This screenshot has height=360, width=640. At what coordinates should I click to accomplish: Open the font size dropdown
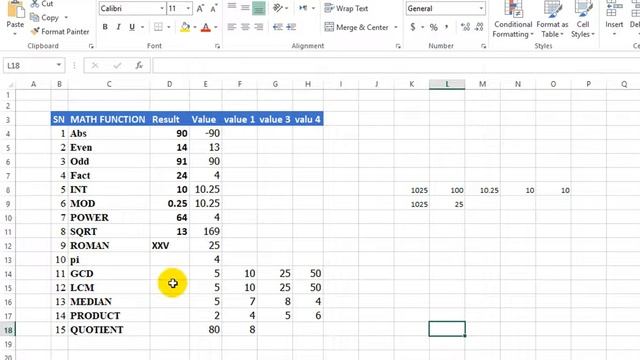188,8
